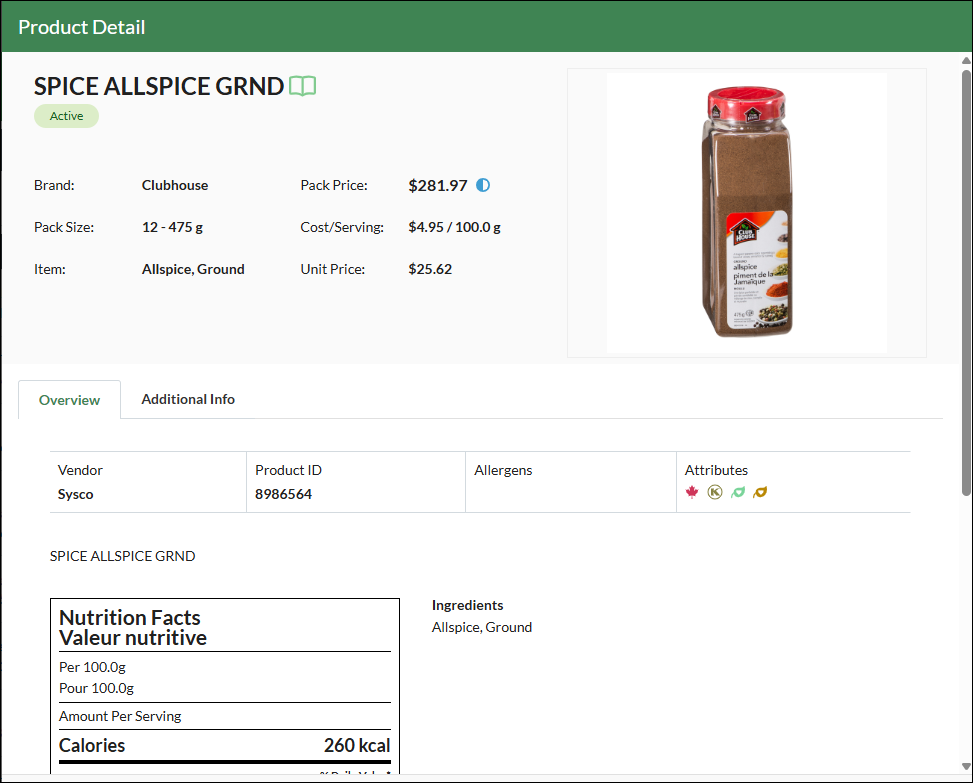The image size is (973, 783).
Task: Click the vendor name Sysco
Action: [x=76, y=494]
